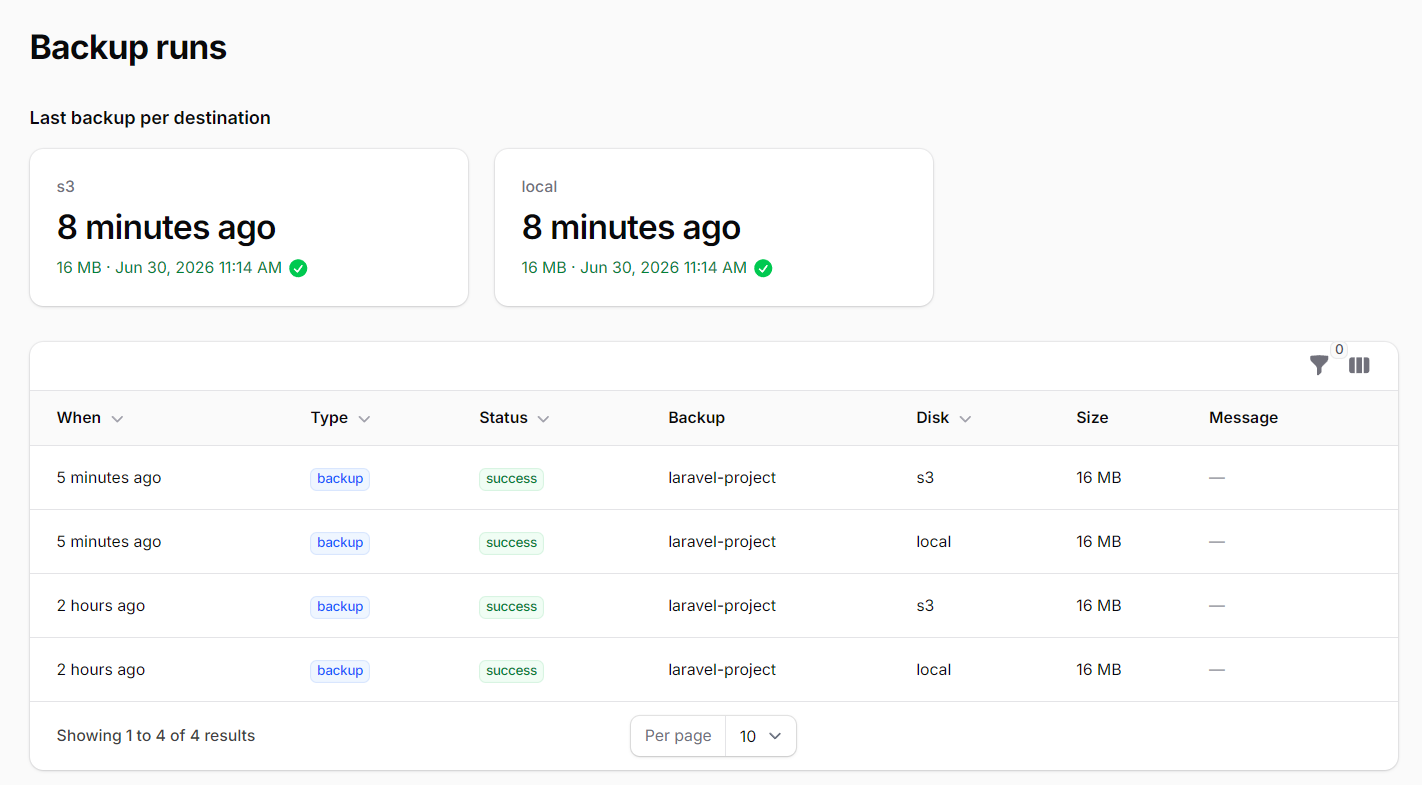The width and height of the screenshot is (1422, 785).
Task: Click When cell of 2 hours ago s3 row
Action: pos(101,606)
